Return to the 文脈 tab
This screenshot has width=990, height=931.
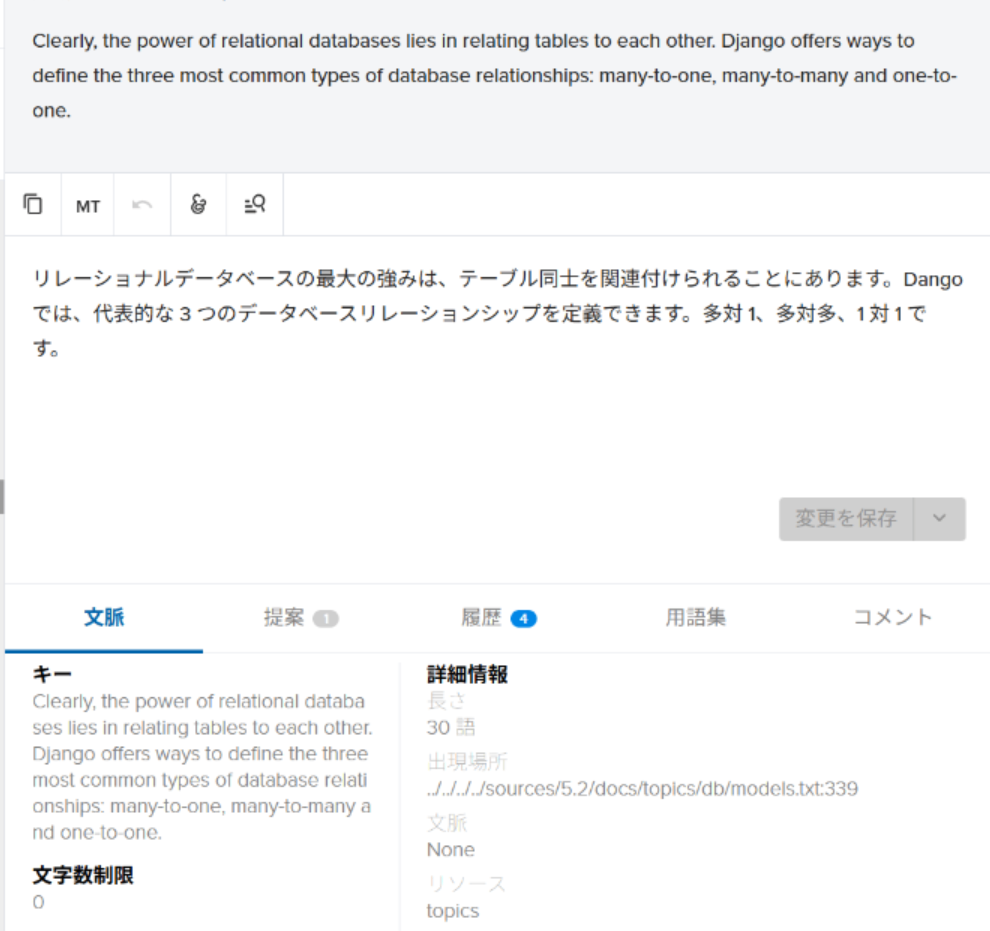(103, 618)
